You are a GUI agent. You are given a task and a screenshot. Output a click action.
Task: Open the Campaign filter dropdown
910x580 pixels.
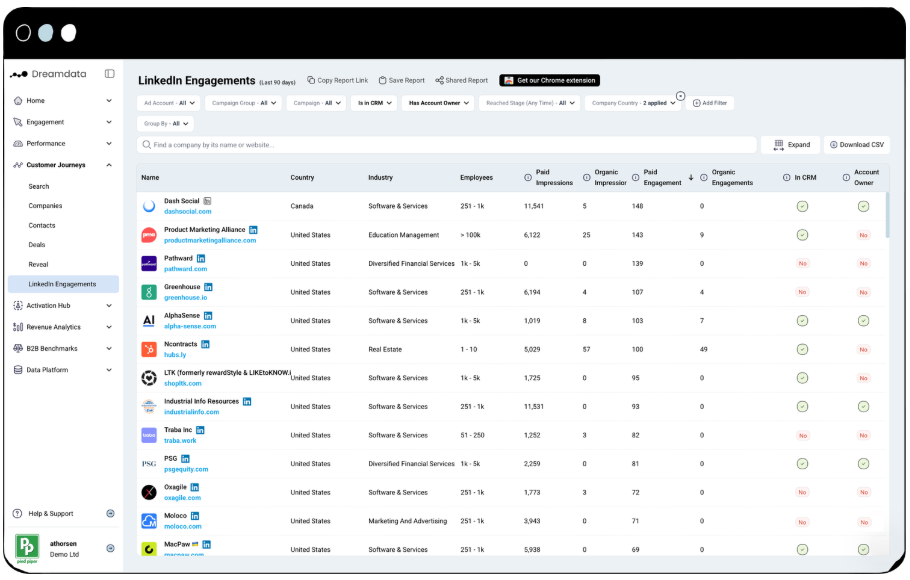[x=316, y=103]
